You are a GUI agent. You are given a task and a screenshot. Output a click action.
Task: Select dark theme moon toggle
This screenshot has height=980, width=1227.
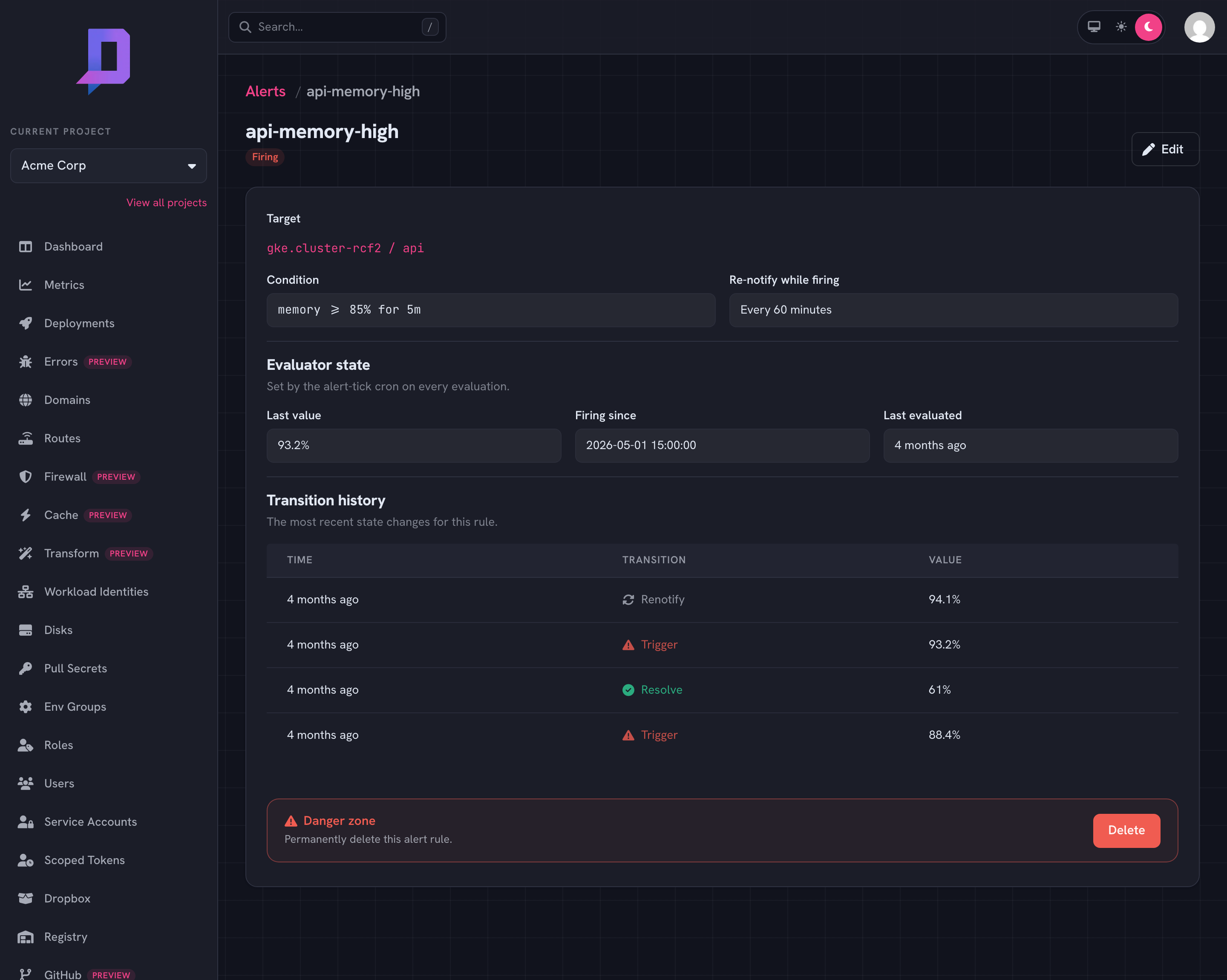[1149, 27]
